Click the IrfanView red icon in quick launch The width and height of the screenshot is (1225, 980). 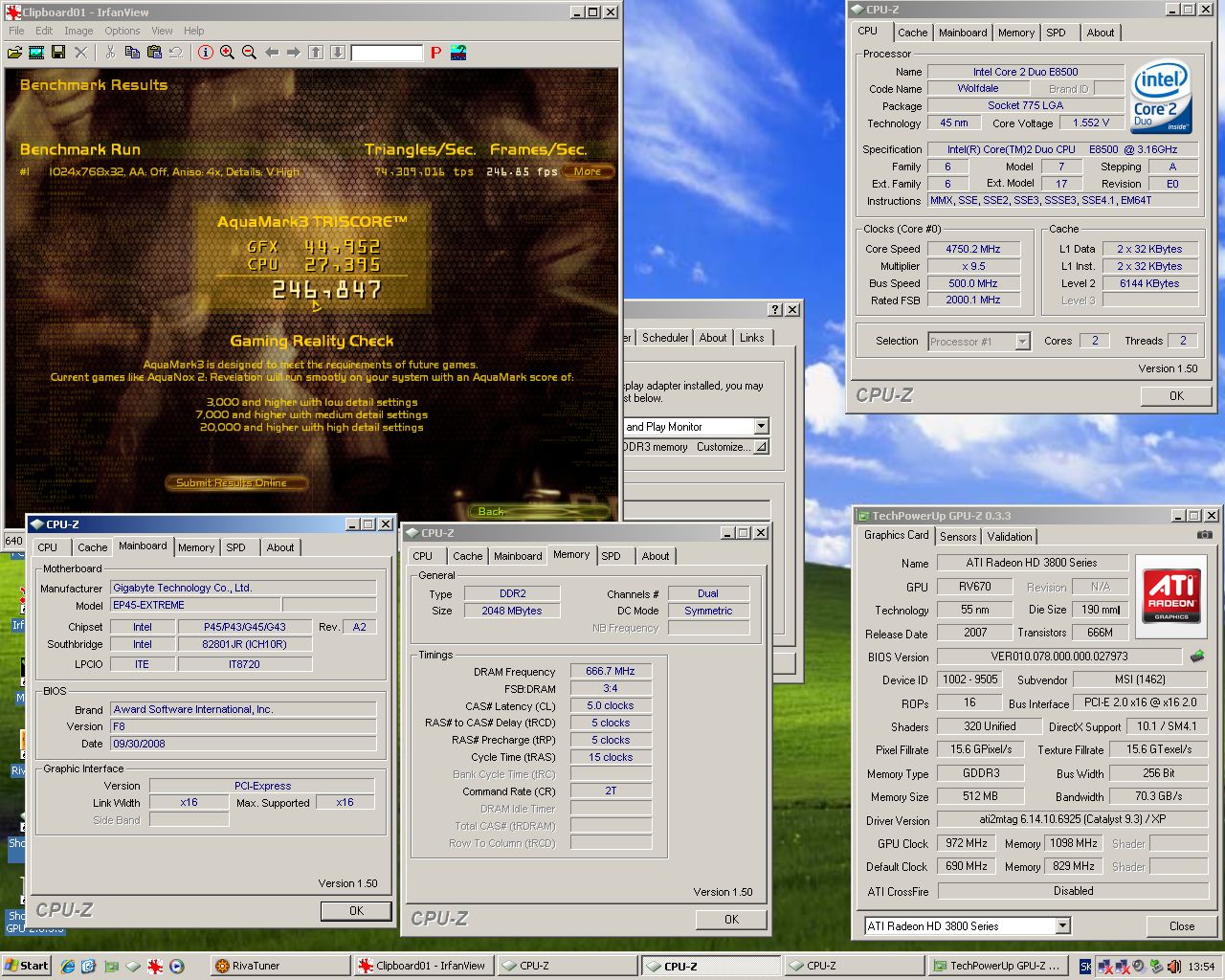click(154, 967)
